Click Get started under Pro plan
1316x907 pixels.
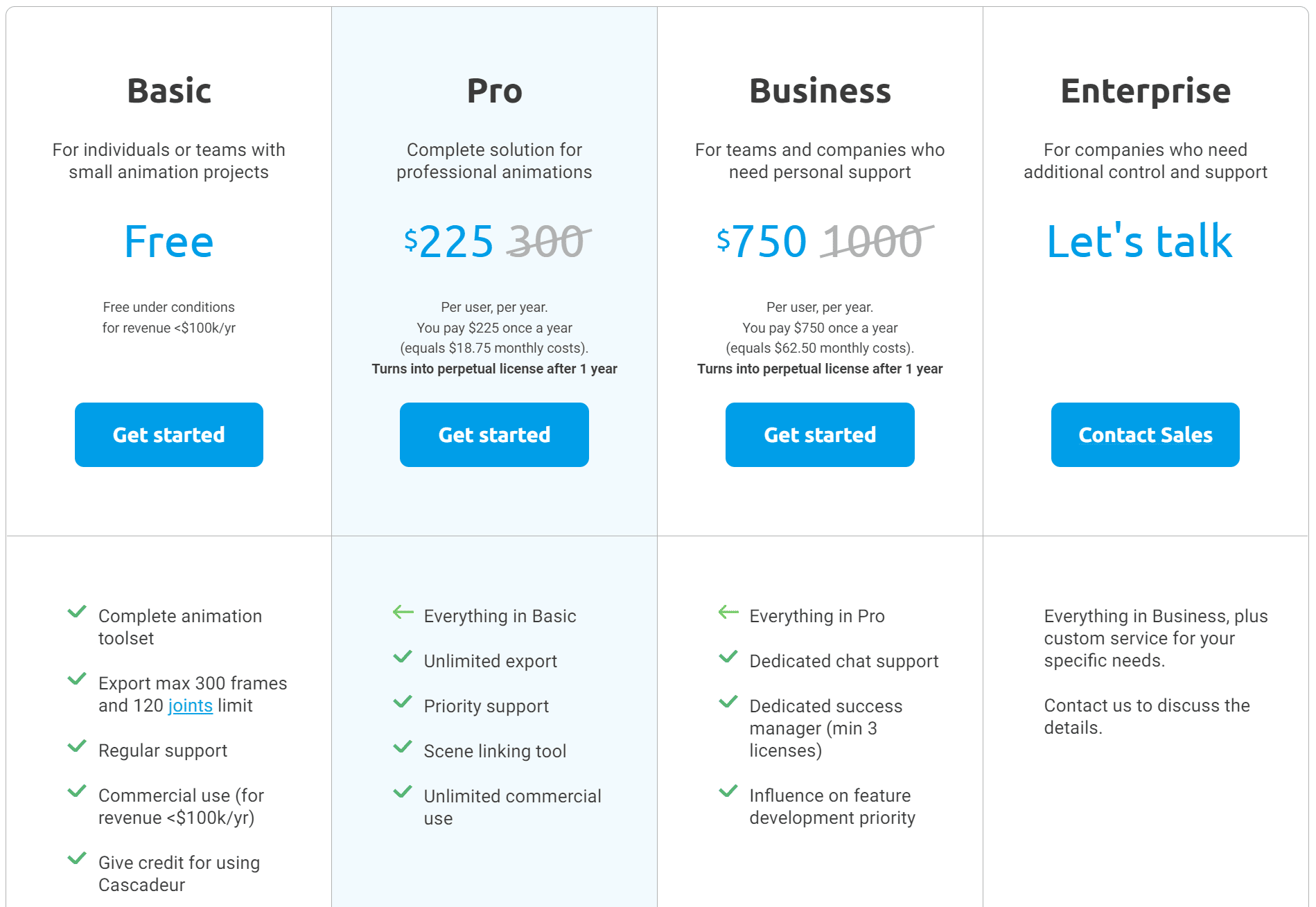pyautogui.click(x=494, y=434)
